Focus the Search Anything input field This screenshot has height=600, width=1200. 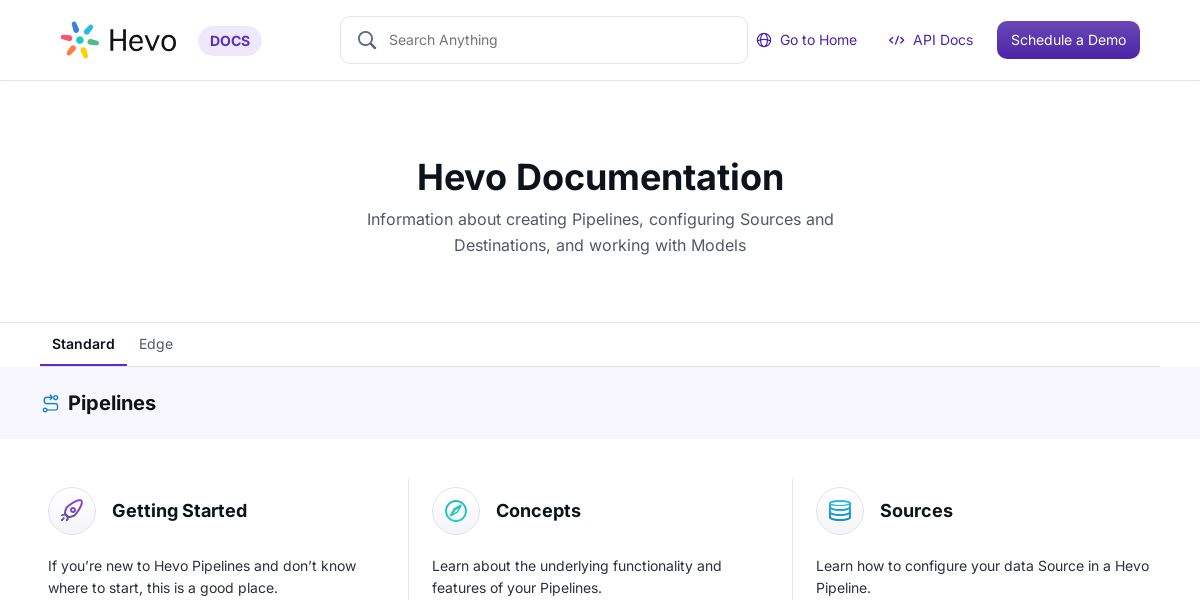tap(544, 40)
